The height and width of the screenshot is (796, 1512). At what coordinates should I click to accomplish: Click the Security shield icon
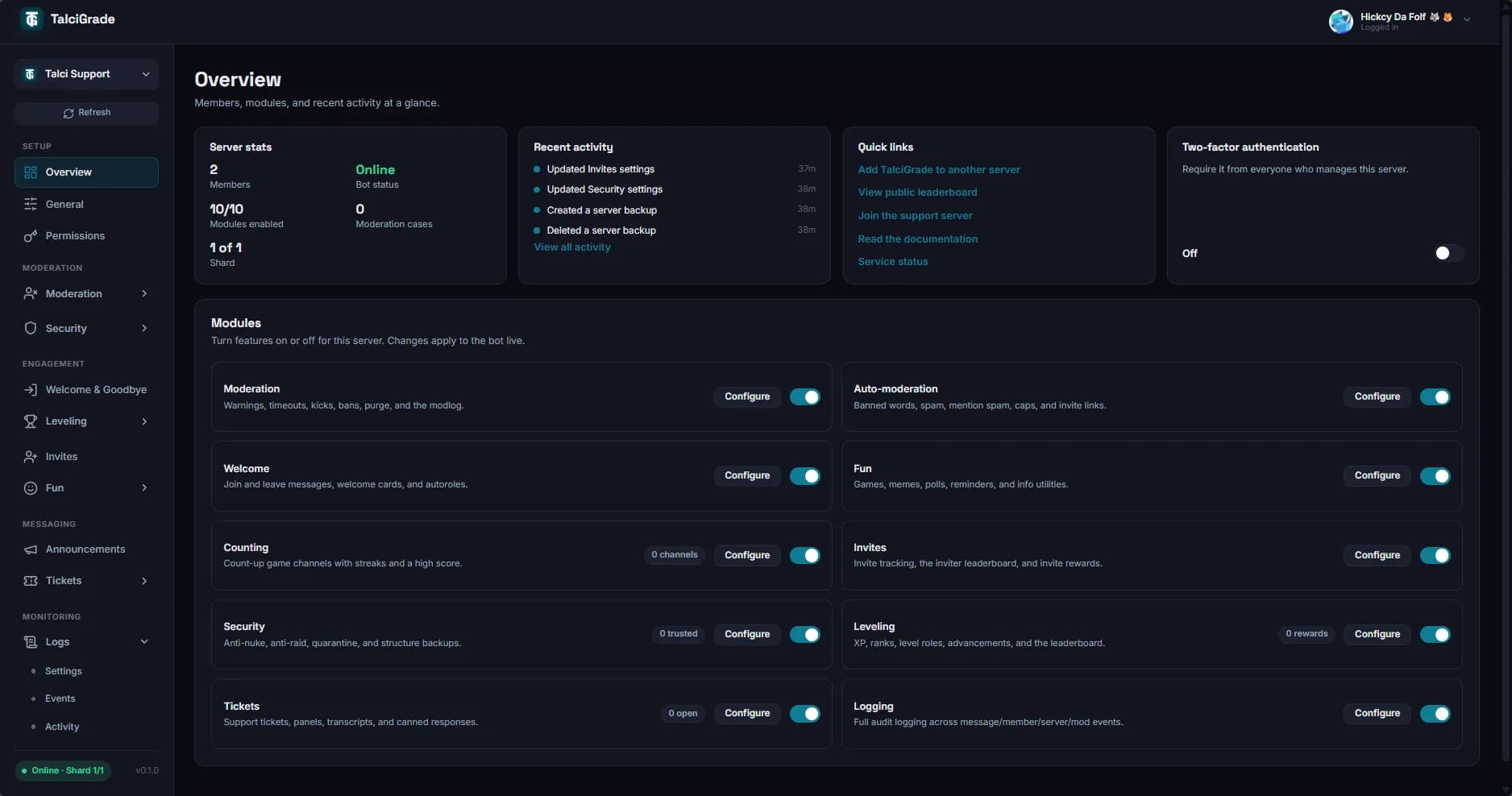coord(31,329)
